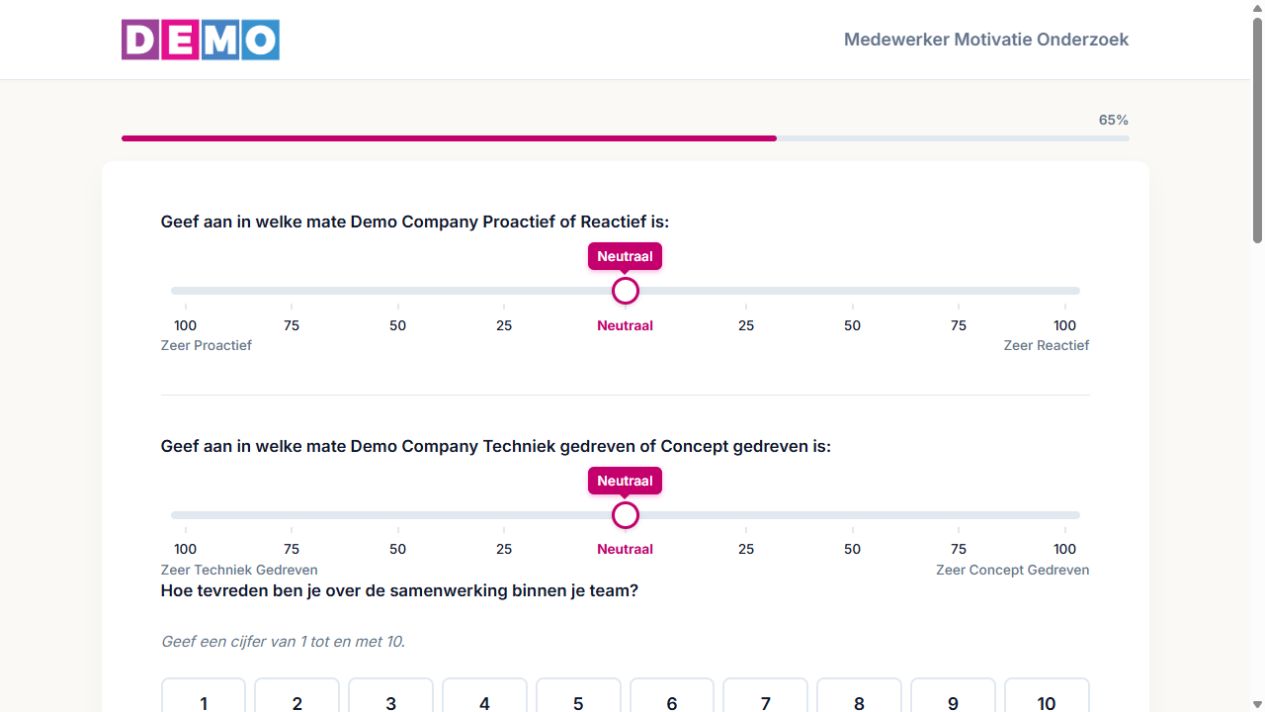Choose rating 7 for team collaboration

pyautogui.click(x=765, y=696)
